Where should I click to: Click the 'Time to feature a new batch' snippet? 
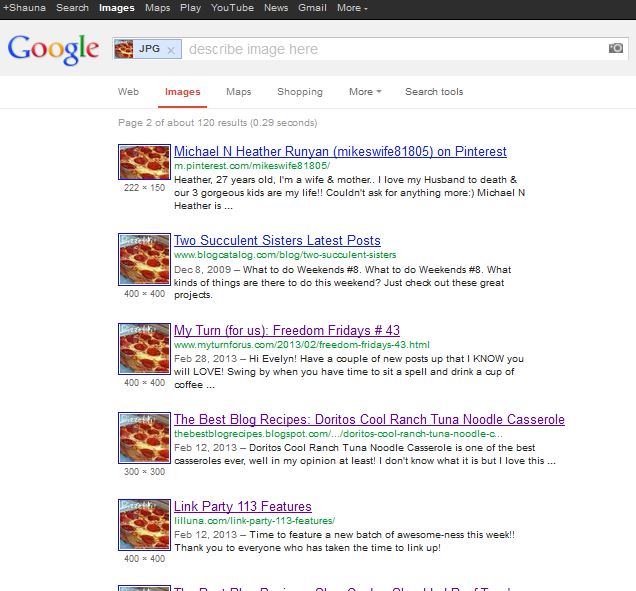345,541
